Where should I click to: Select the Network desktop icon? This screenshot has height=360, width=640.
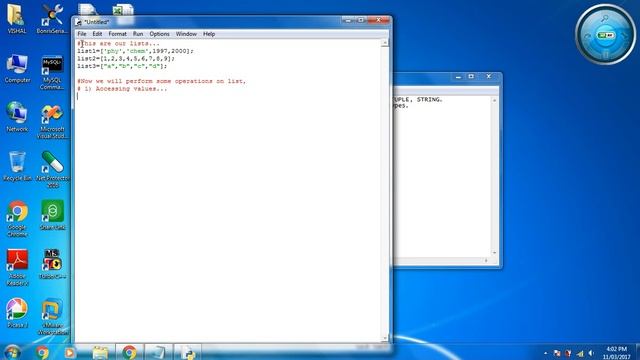17,117
